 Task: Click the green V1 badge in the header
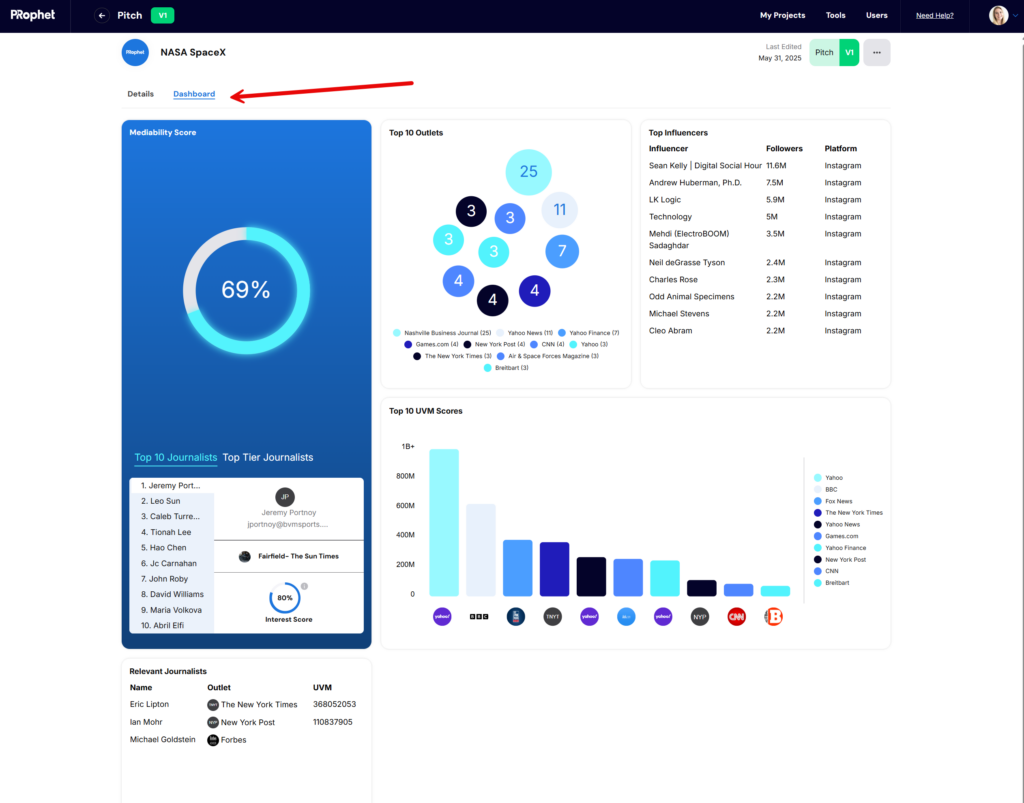pyautogui.click(x=163, y=16)
